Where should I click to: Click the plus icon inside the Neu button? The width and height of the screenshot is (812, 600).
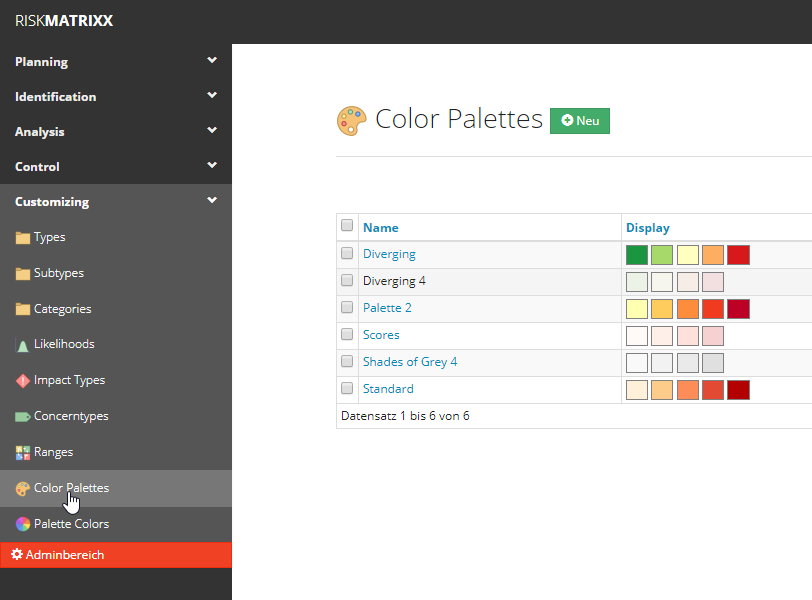[567, 120]
